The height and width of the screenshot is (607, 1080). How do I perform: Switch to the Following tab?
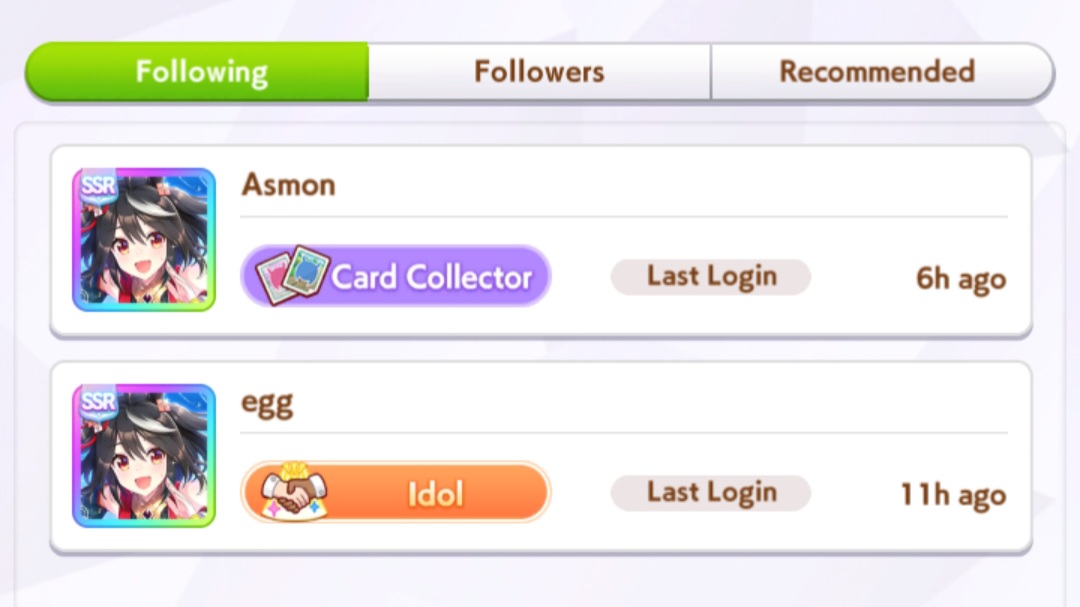[x=197, y=72]
